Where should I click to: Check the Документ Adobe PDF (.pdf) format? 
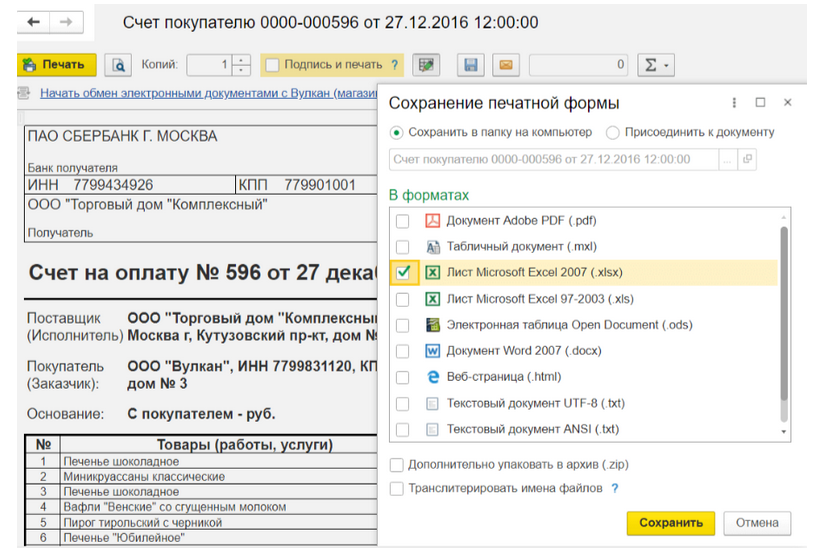click(402, 221)
